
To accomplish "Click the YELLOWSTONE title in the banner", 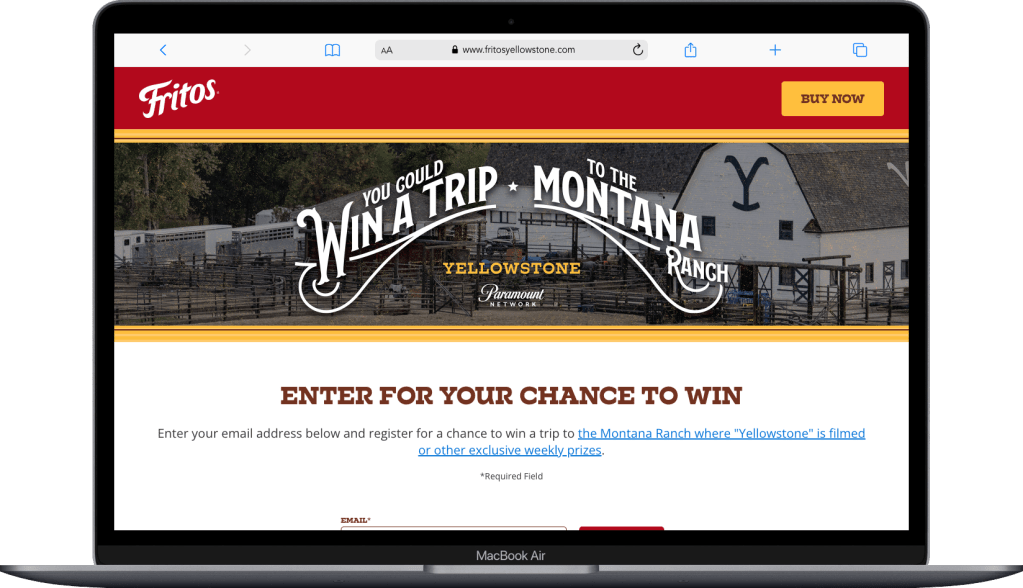I will coord(512,268).
